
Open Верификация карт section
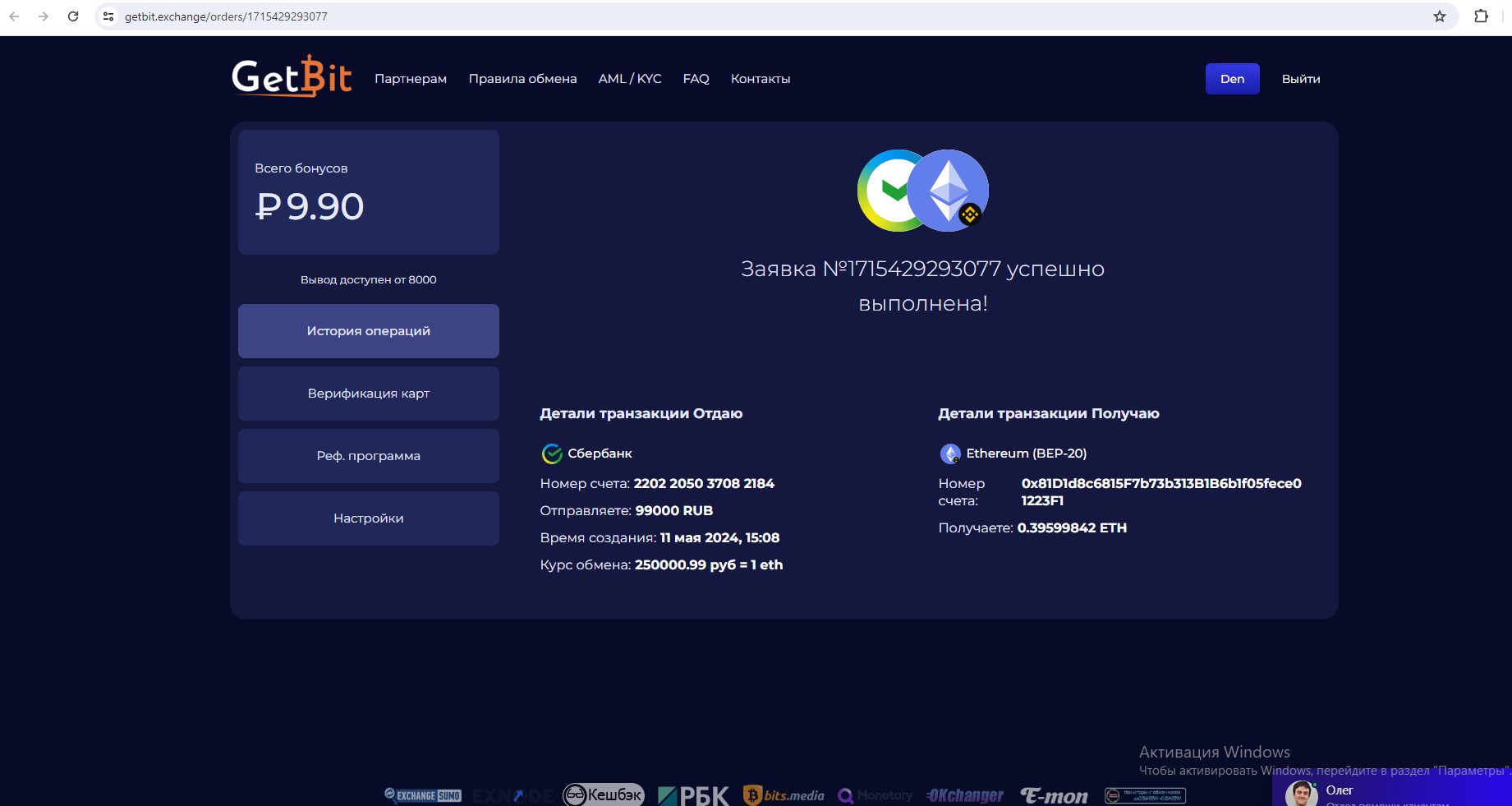point(369,394)
